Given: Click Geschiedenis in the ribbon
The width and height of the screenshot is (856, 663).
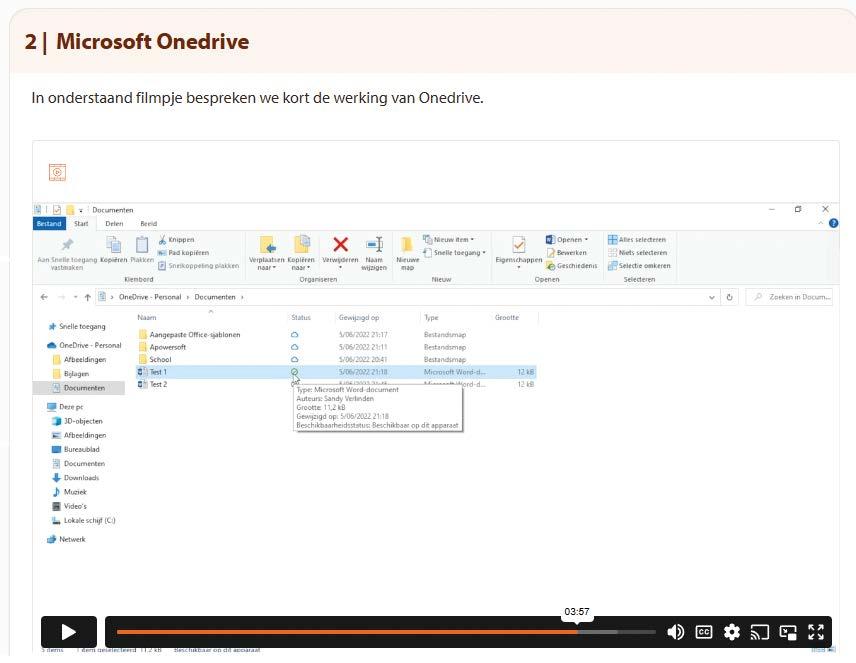Looking at the screenshot, I should (x=572, y=266).
